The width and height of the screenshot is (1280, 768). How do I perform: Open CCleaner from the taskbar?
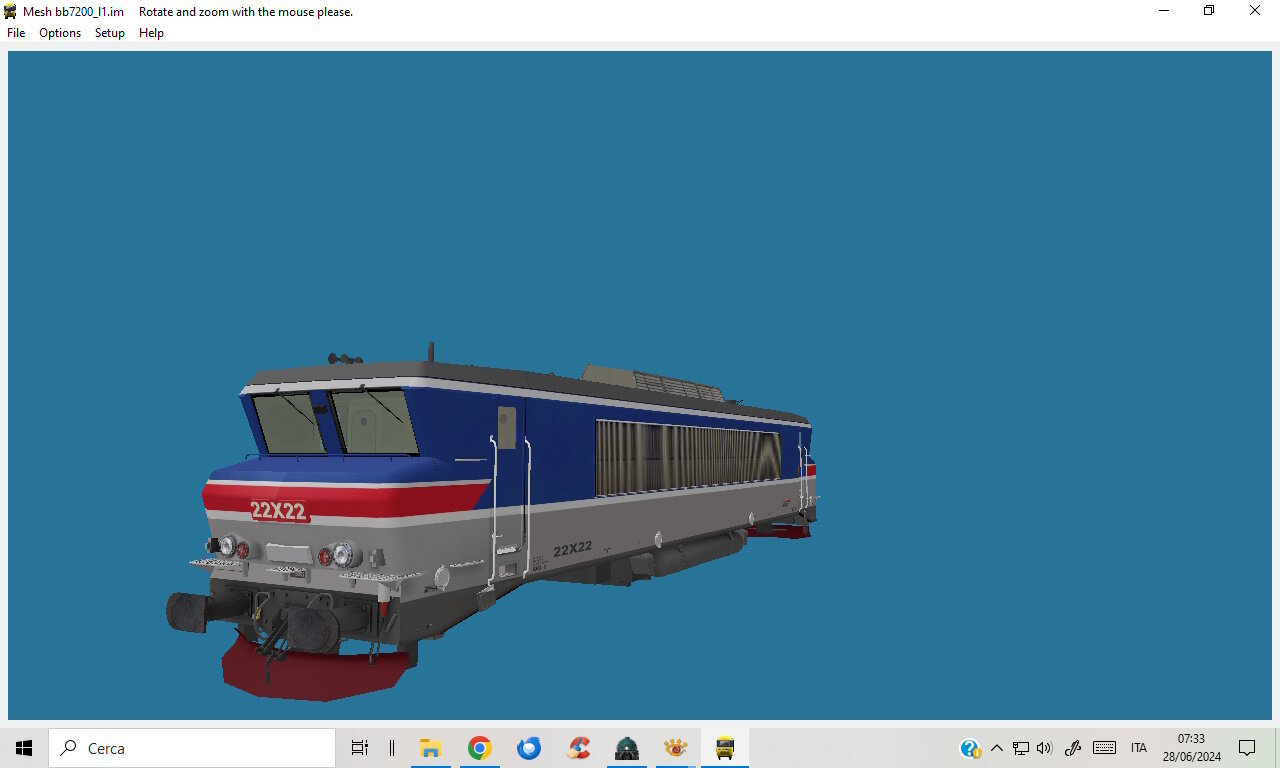pyautogui.click(x=578, y=748)
